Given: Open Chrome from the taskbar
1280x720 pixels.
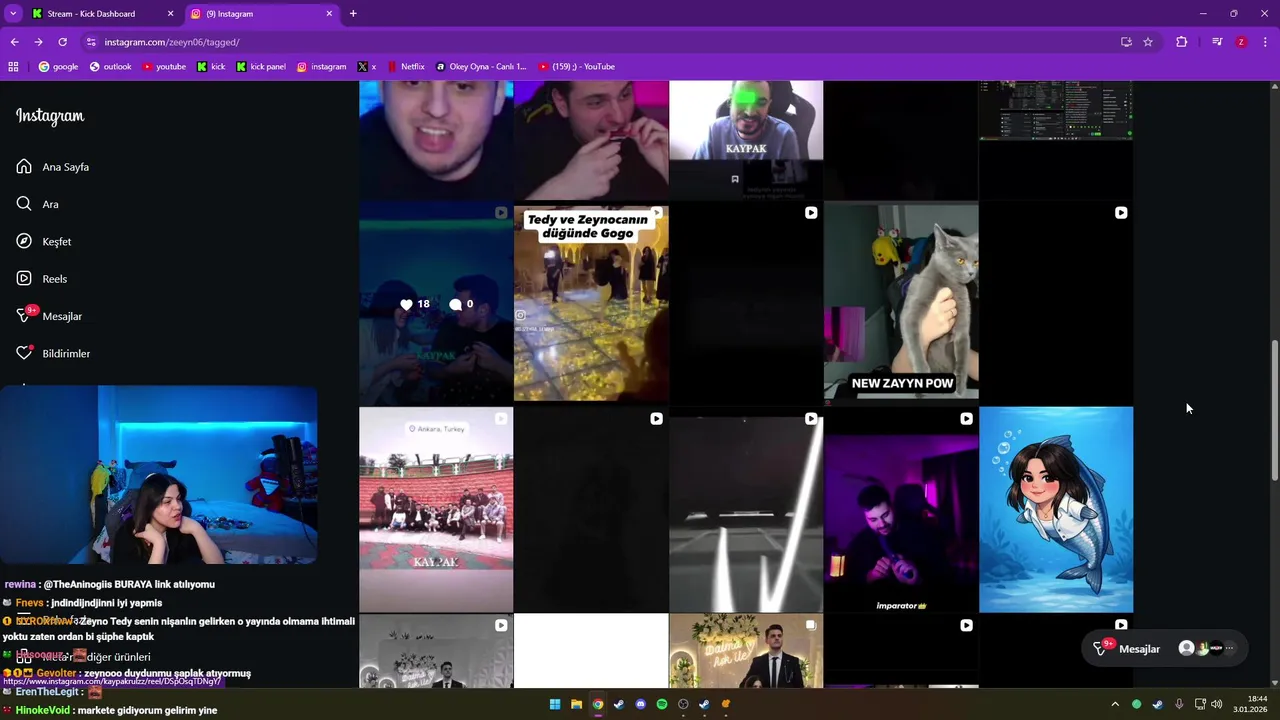Looking at the screenshot, I should 598,704.
